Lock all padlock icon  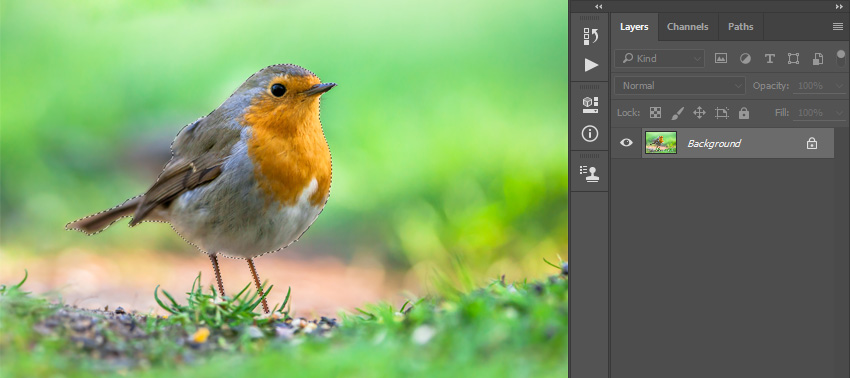tap(744, 113)
